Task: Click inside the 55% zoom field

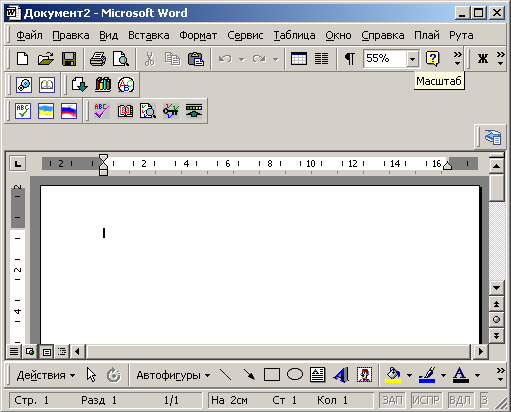Action: (385, 59)
